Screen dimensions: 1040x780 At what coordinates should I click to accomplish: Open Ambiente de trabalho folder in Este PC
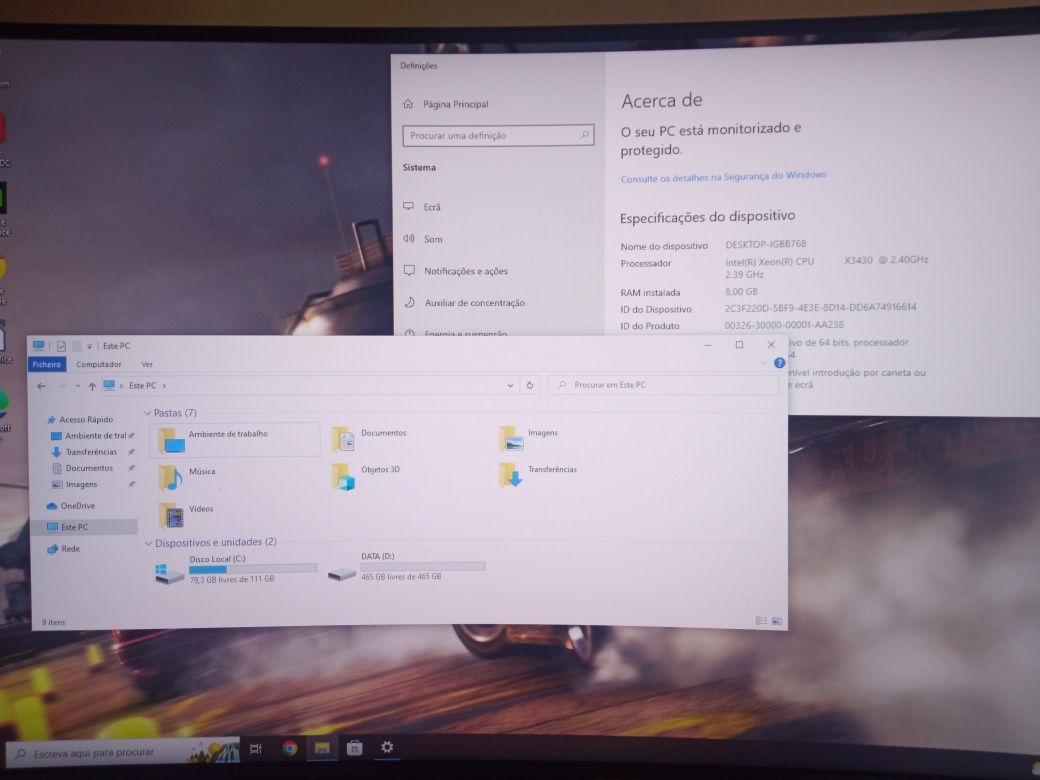coord(235,440)
